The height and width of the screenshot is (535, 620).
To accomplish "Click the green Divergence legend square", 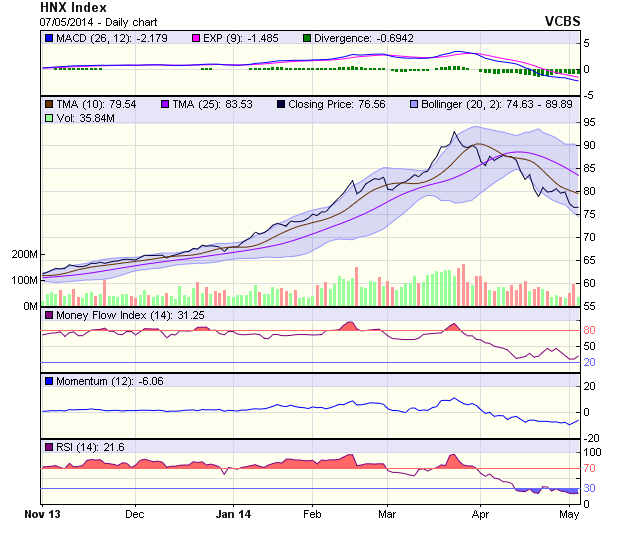I will pos(307,38).
